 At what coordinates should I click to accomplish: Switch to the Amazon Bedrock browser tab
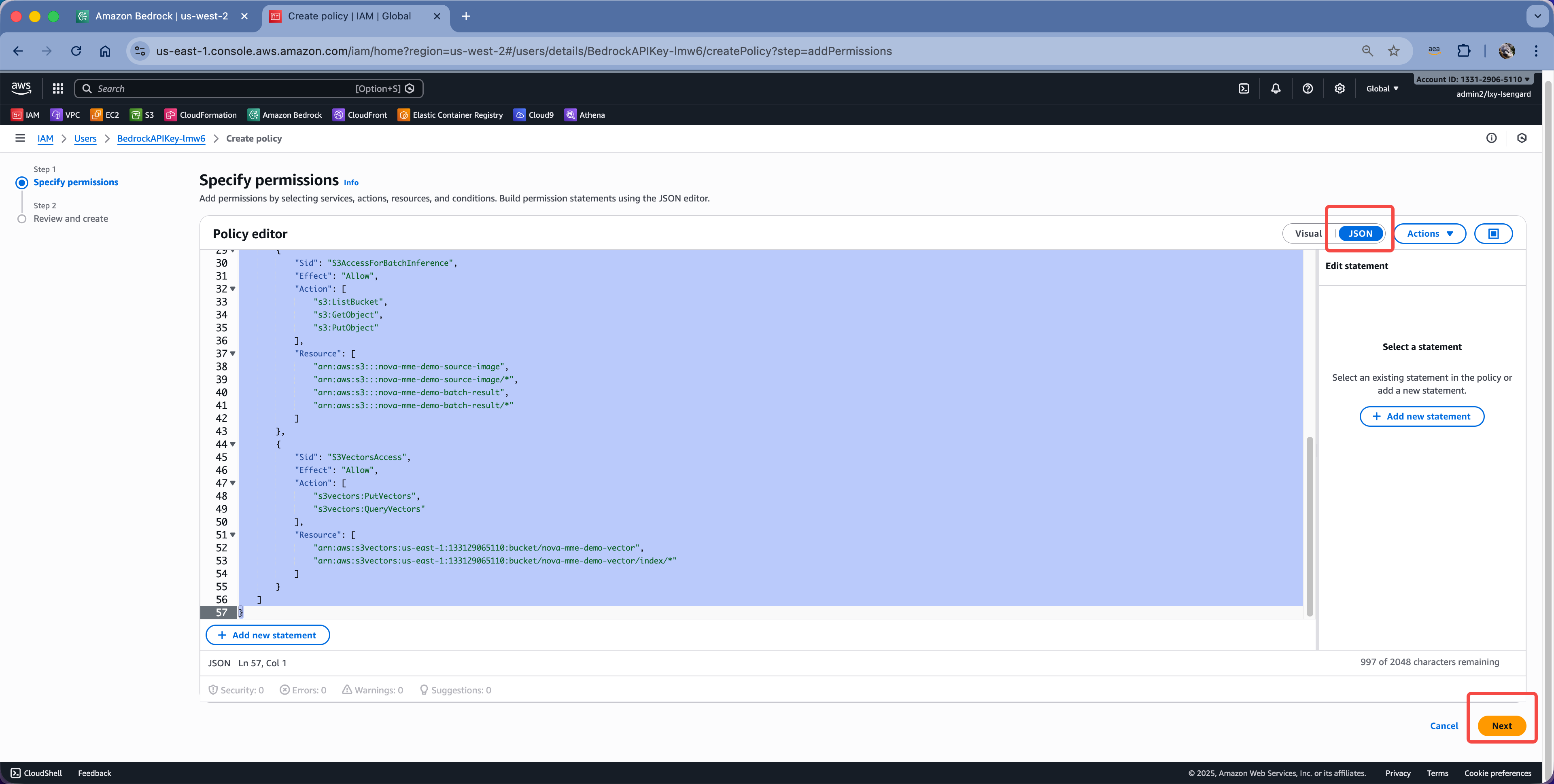point(161,16)
